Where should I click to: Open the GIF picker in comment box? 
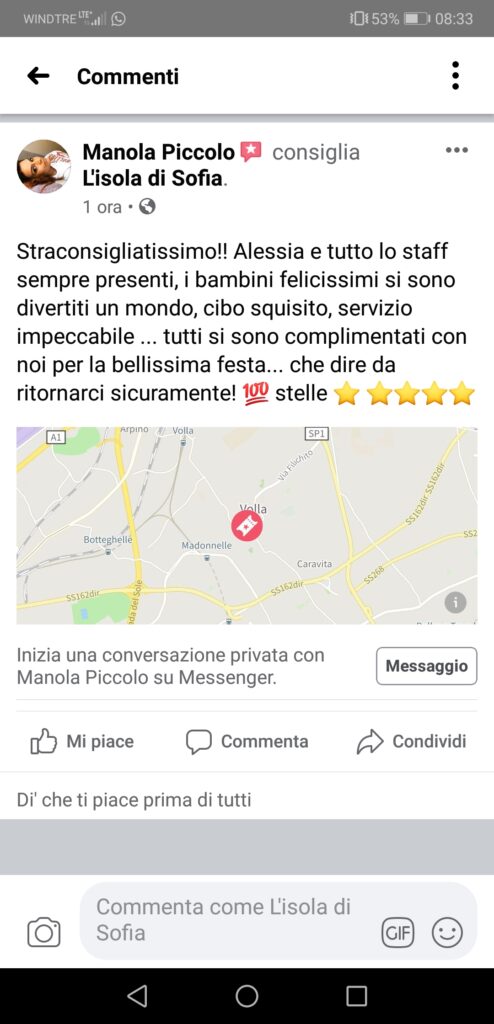[x=398, y=933]
